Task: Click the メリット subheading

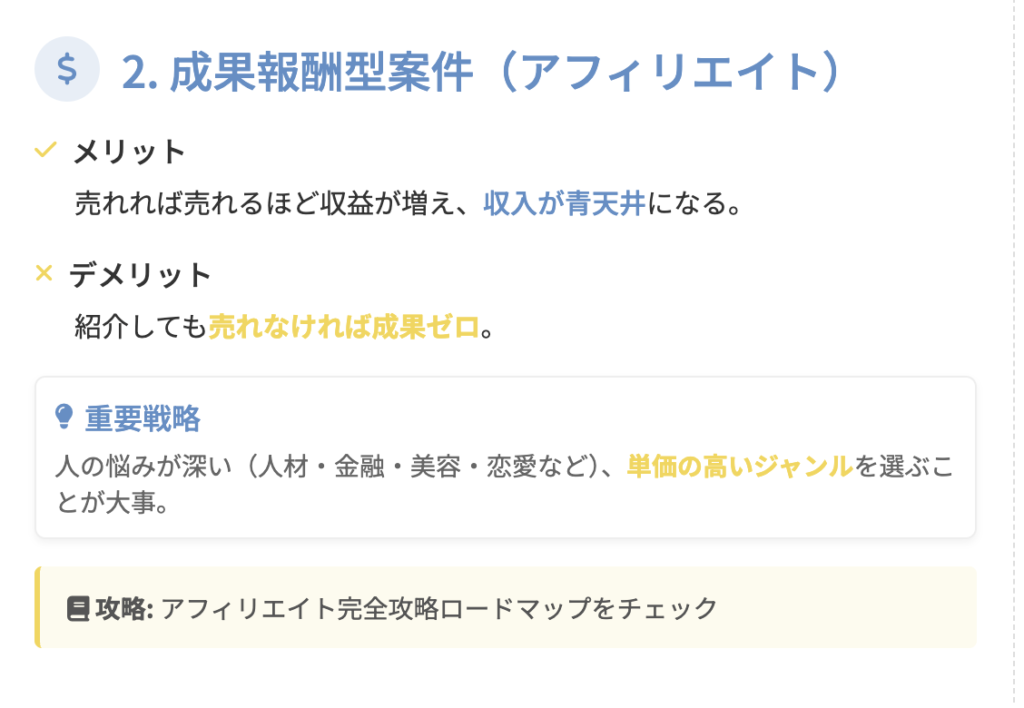Action: [x=129, y=152]
